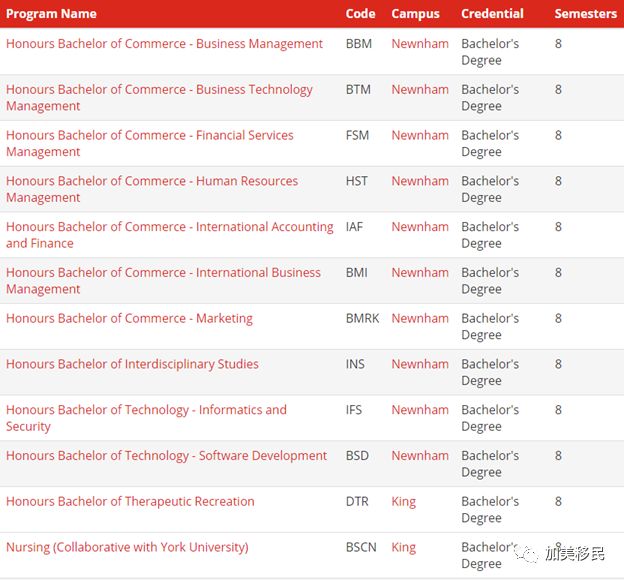Open Software Development program link
This screenshot has height=580, width=624.
point(166,456)
